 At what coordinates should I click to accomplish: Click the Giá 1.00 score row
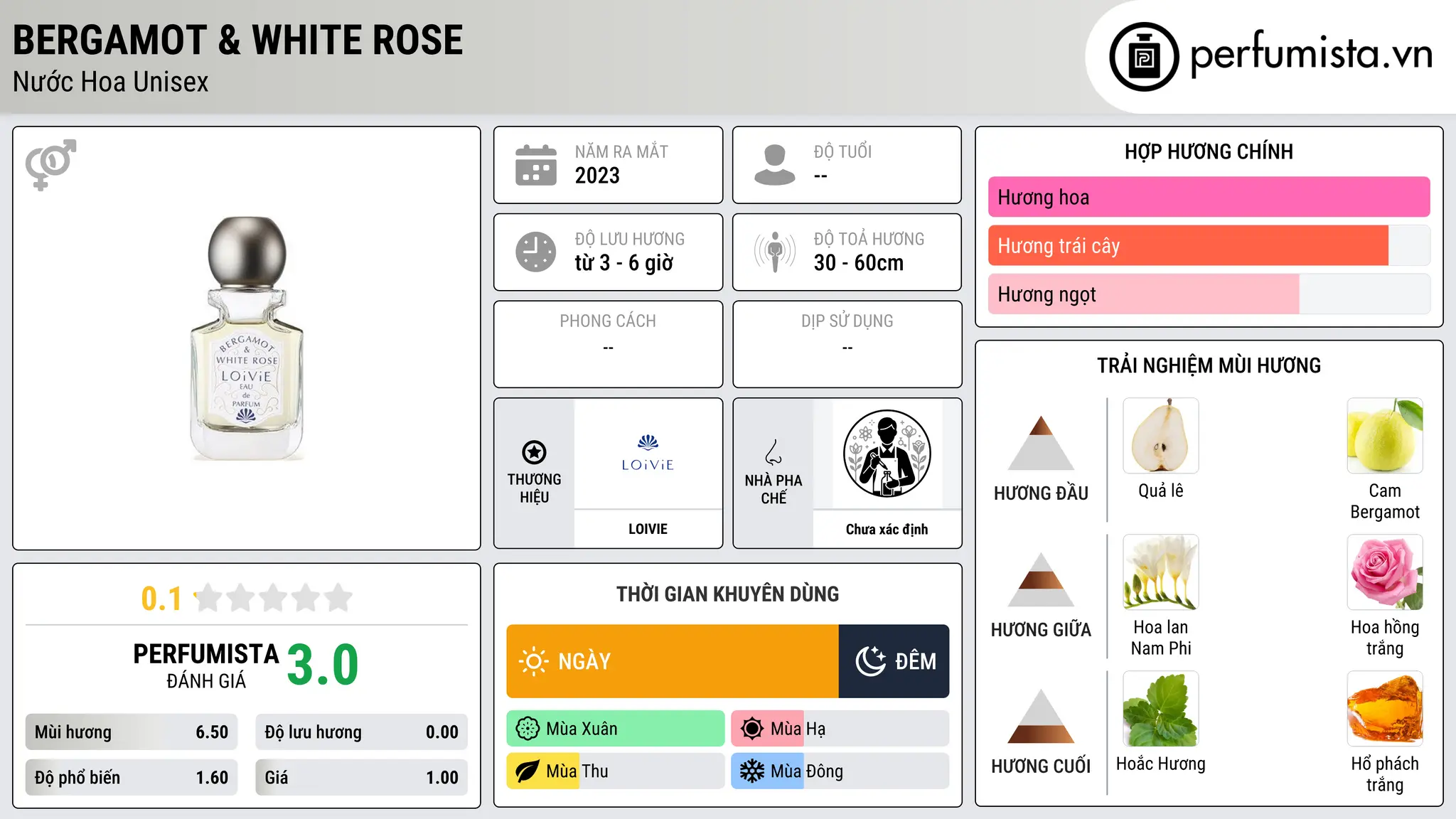coord(361,778)
